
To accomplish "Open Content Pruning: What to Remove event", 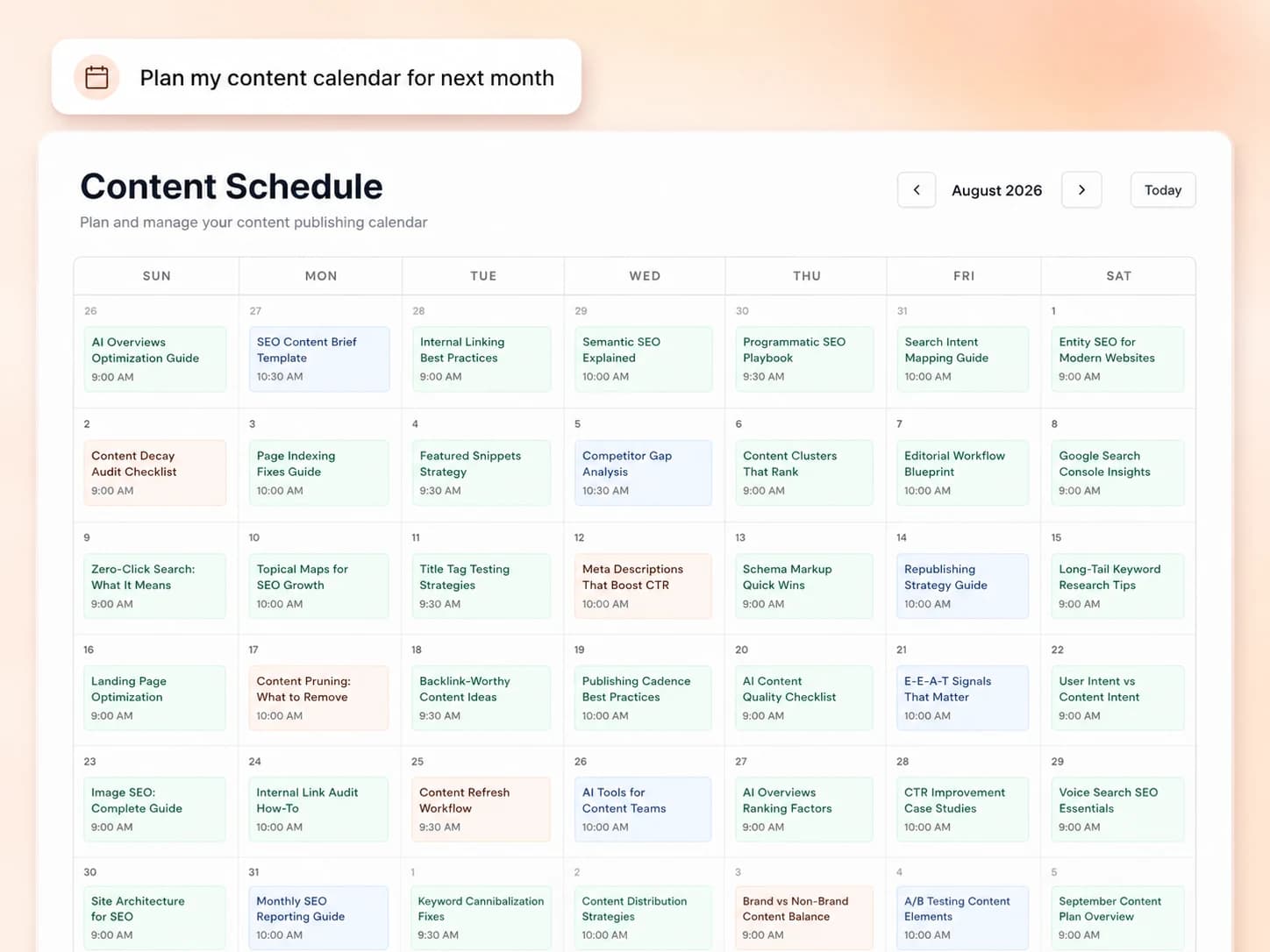I will coord(319,699).
